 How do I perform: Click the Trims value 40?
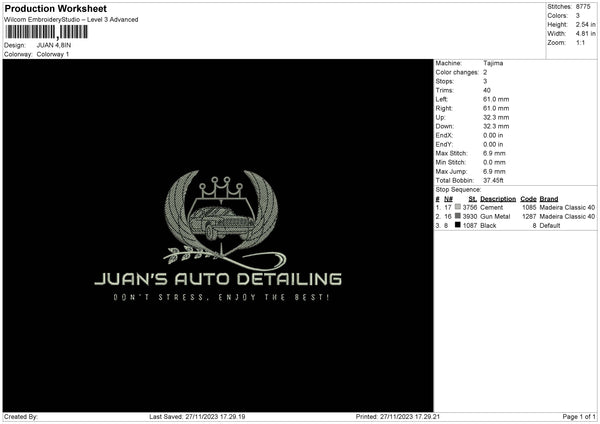(487, 90)
